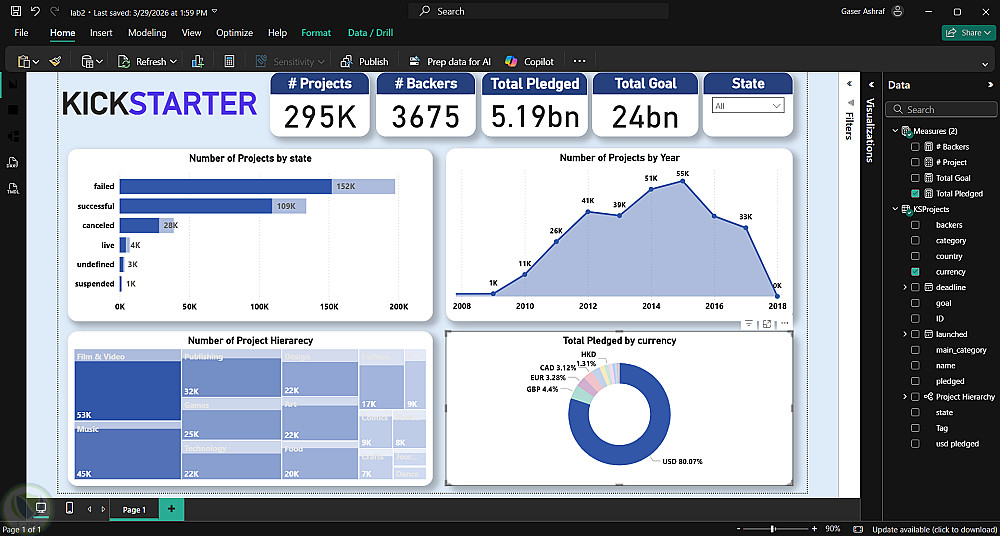Expand the deadline date hierarchy
The image size is (1000, 536).
905,288
